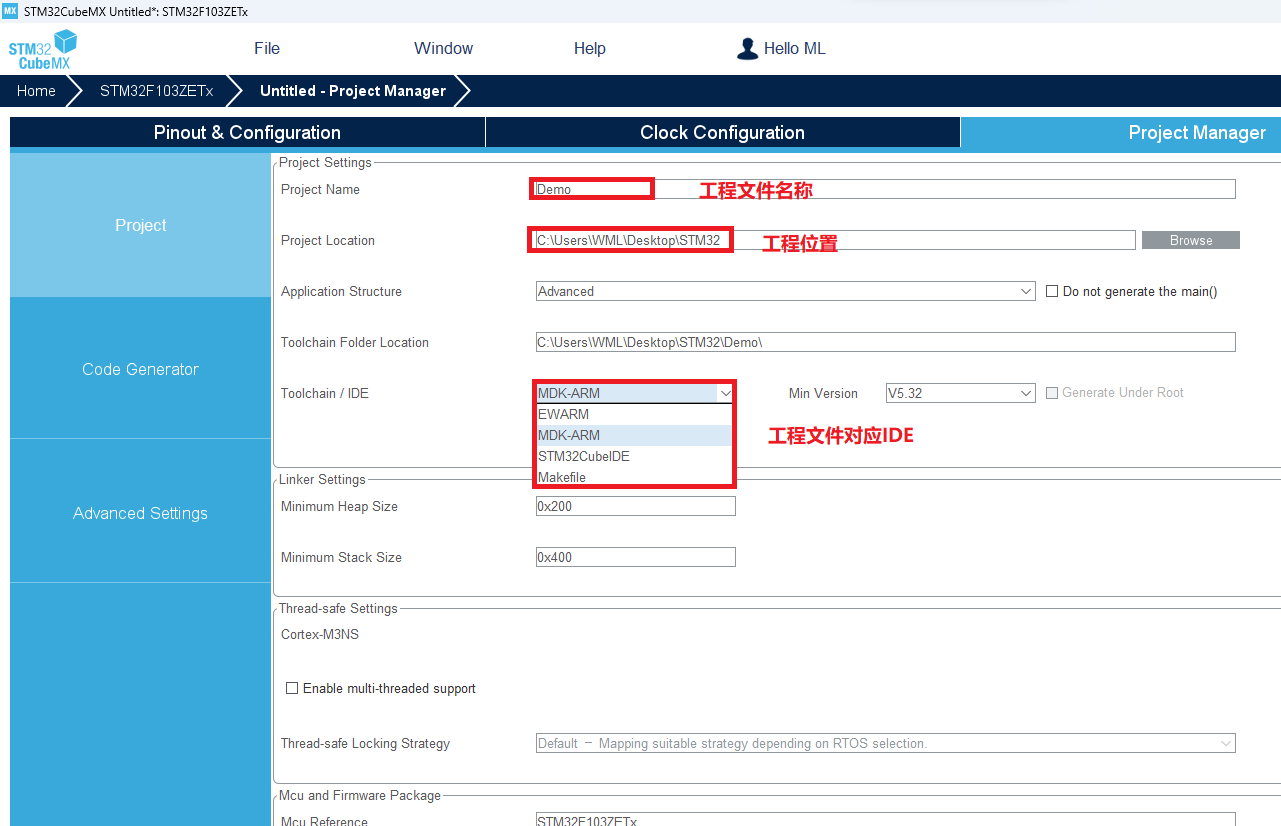Toggle Do not generate the main() checkbox
Screen dimensions: 1281x826
pyautogui.click(x=1052, y=291)
